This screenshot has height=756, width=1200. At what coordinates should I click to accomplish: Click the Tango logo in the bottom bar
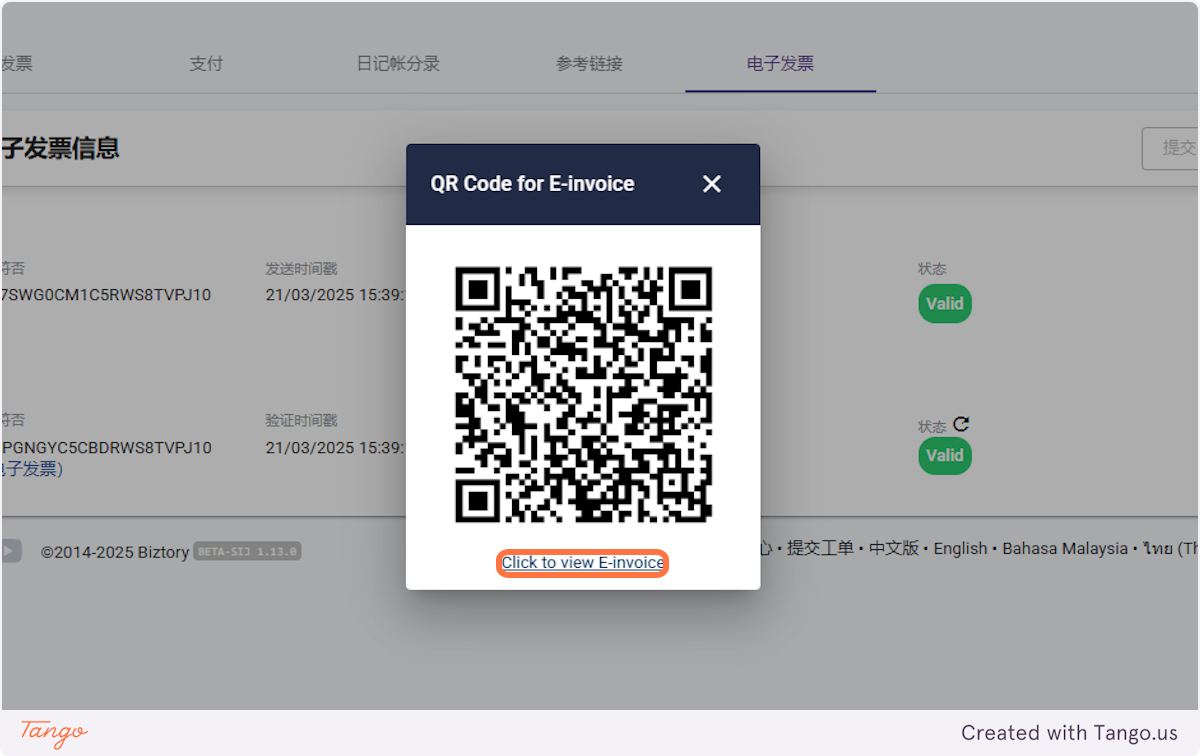pyautogui.click(x=54, y=733)
